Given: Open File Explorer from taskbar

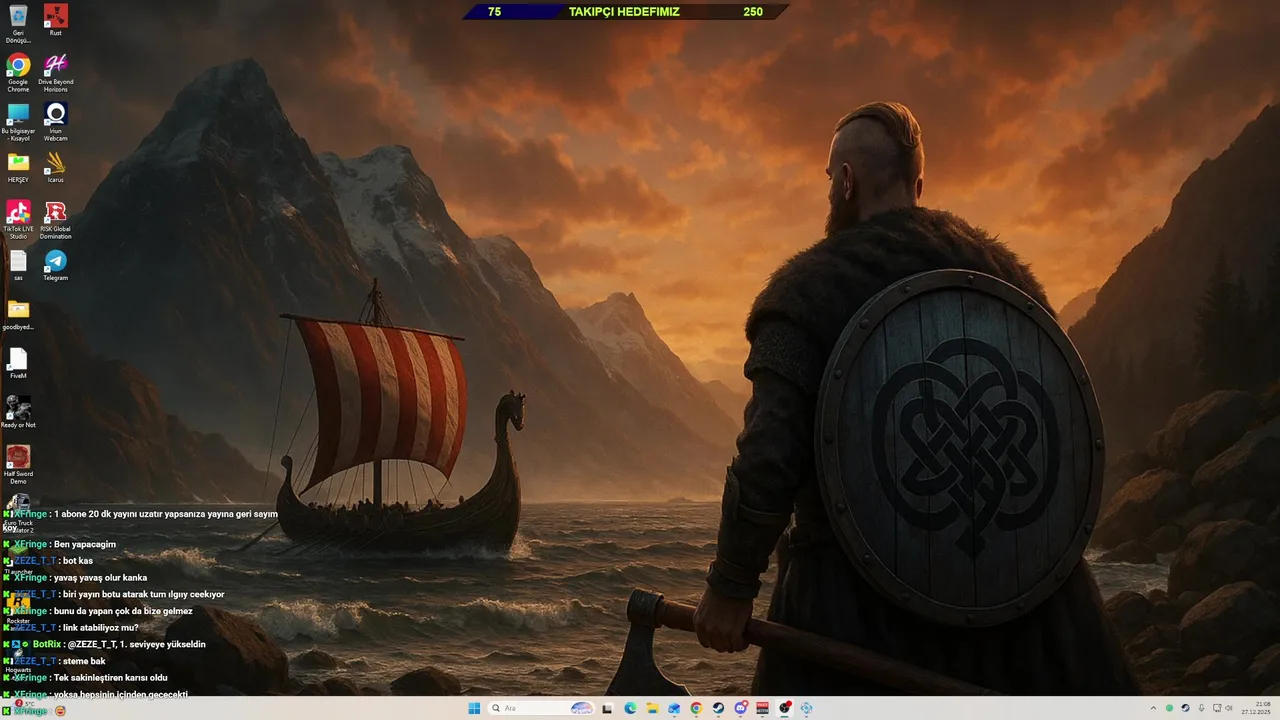Looking at the screenshot, I should tap(652, 708).
